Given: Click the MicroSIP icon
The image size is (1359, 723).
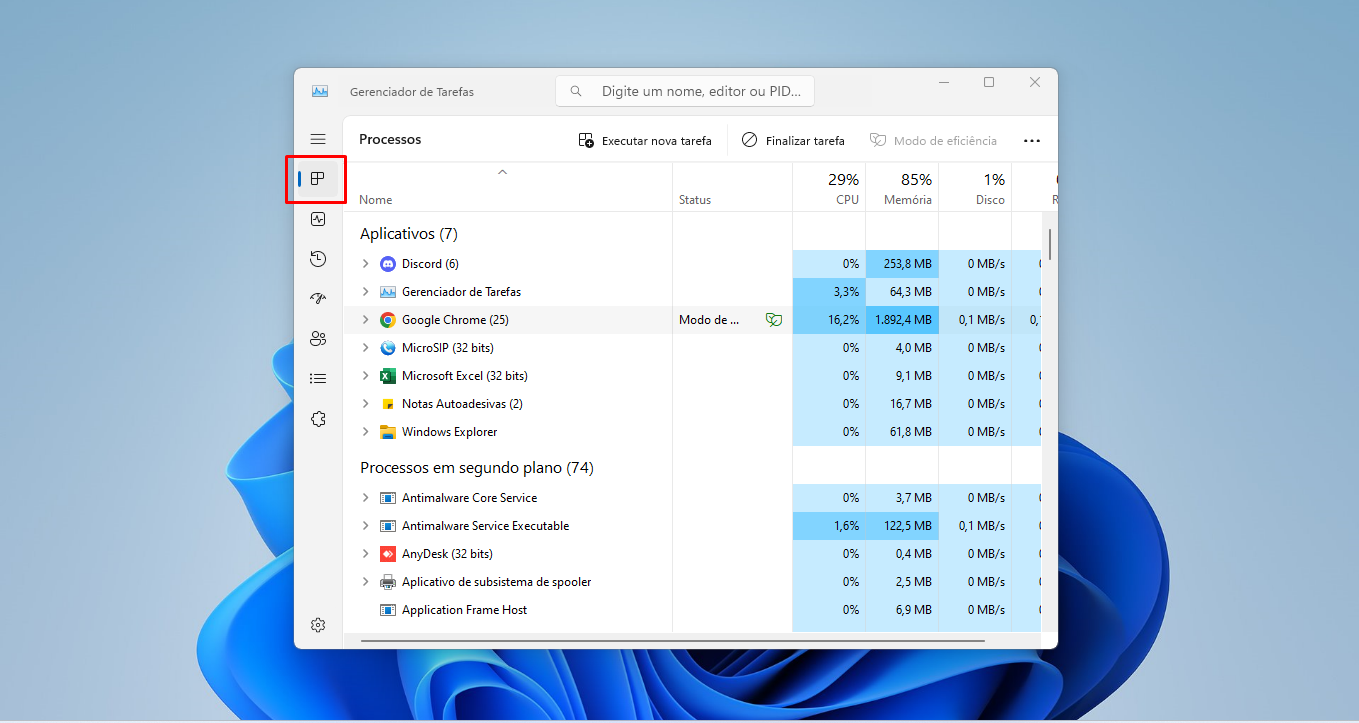Looking at the screenshot, I should pos(388,348).
